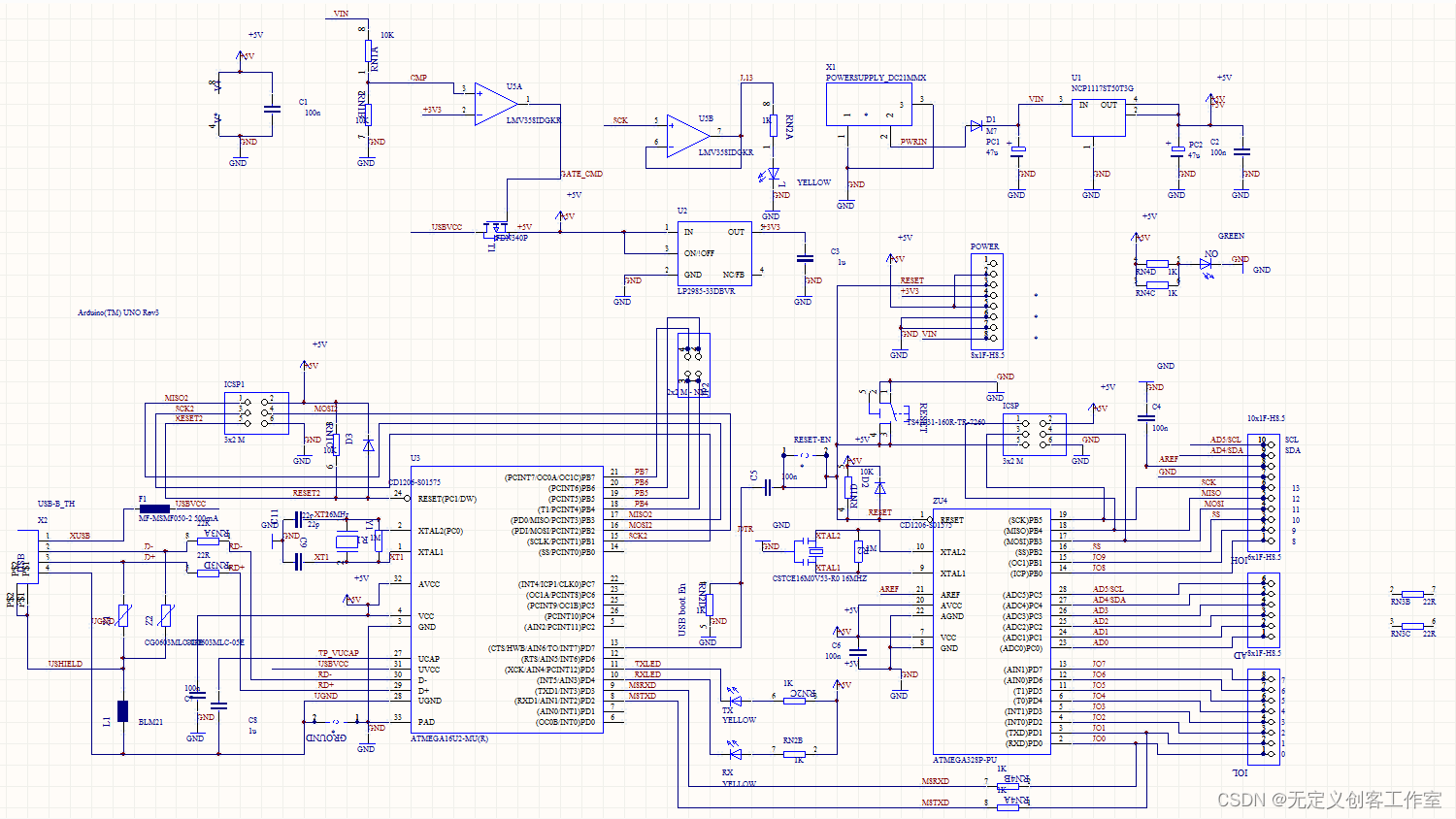Select the IO7 net label

pyautogui.click(x=1099, y=664)
